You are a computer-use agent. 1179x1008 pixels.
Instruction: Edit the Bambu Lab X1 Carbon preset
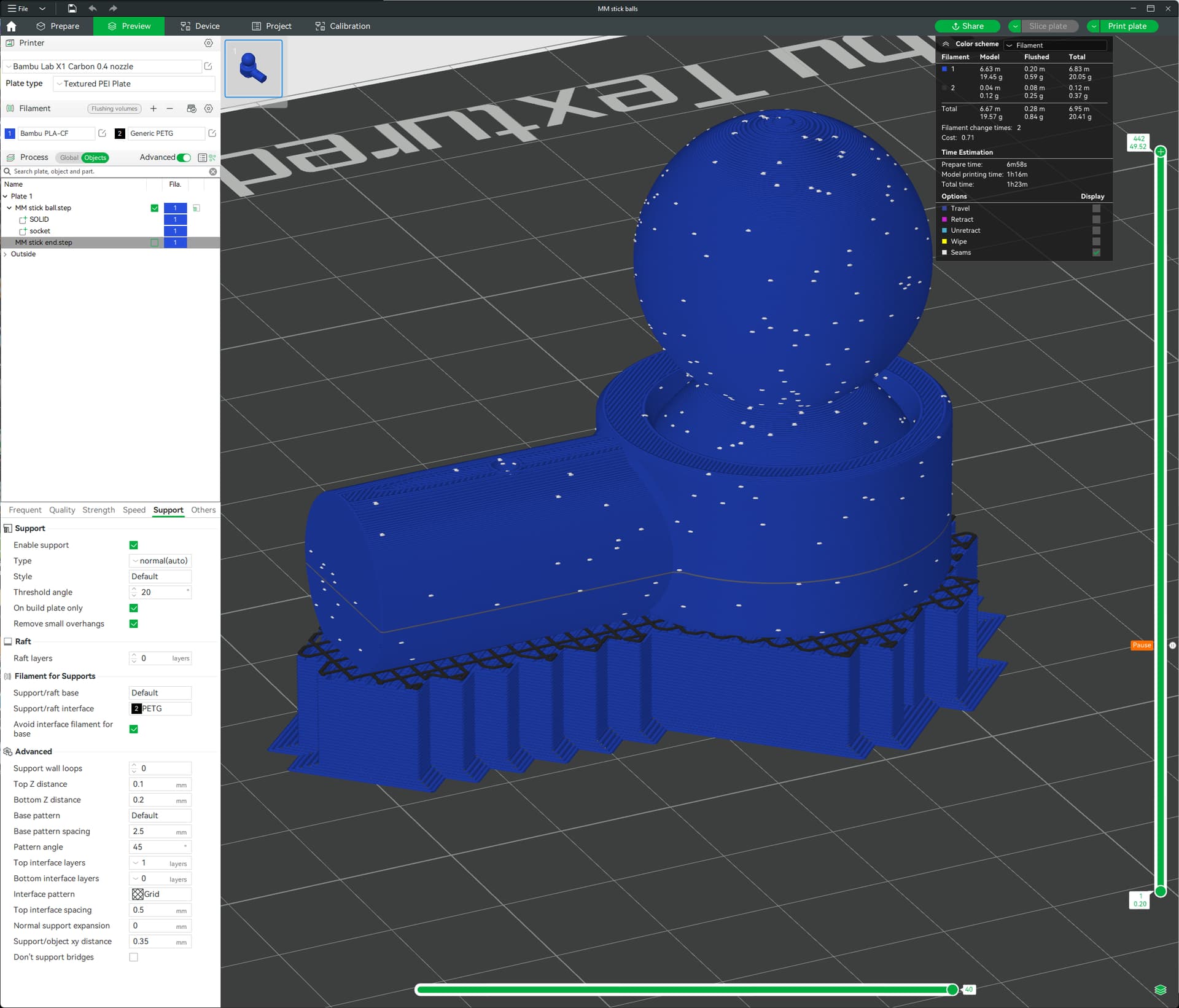tap(208, 66)
